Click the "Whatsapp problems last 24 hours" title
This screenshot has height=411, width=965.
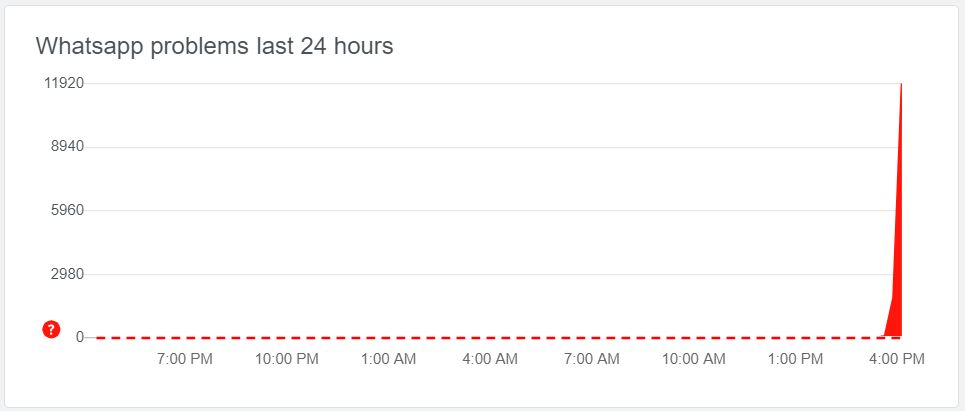215,46
